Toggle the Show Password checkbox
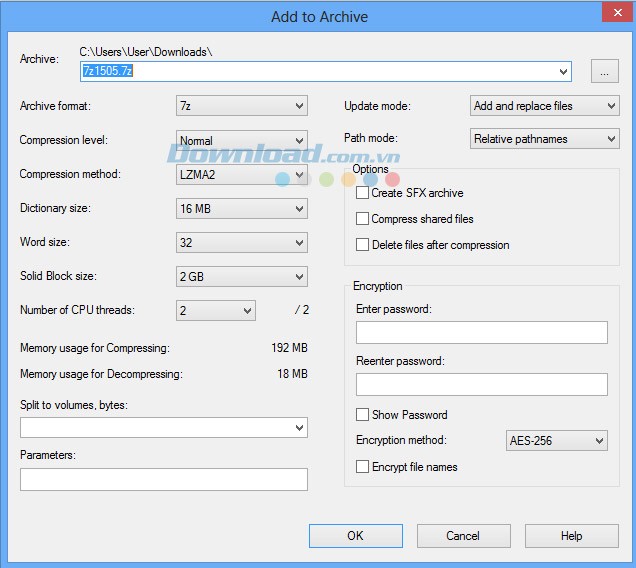 (363, 415)
